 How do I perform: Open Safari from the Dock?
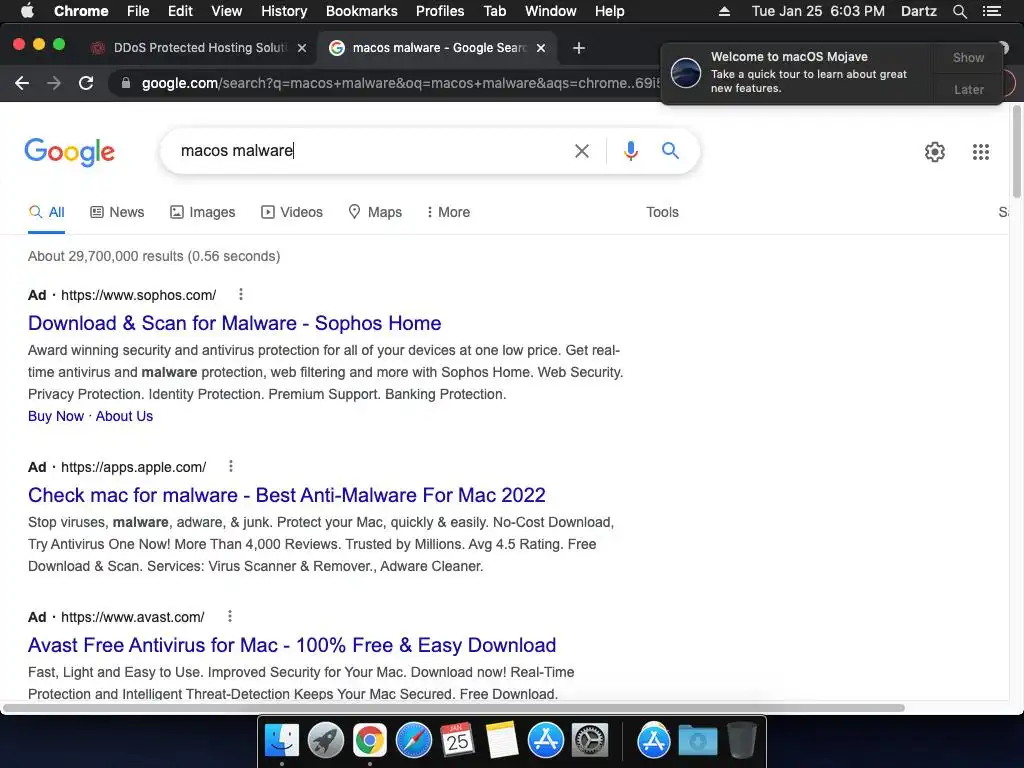413,741
